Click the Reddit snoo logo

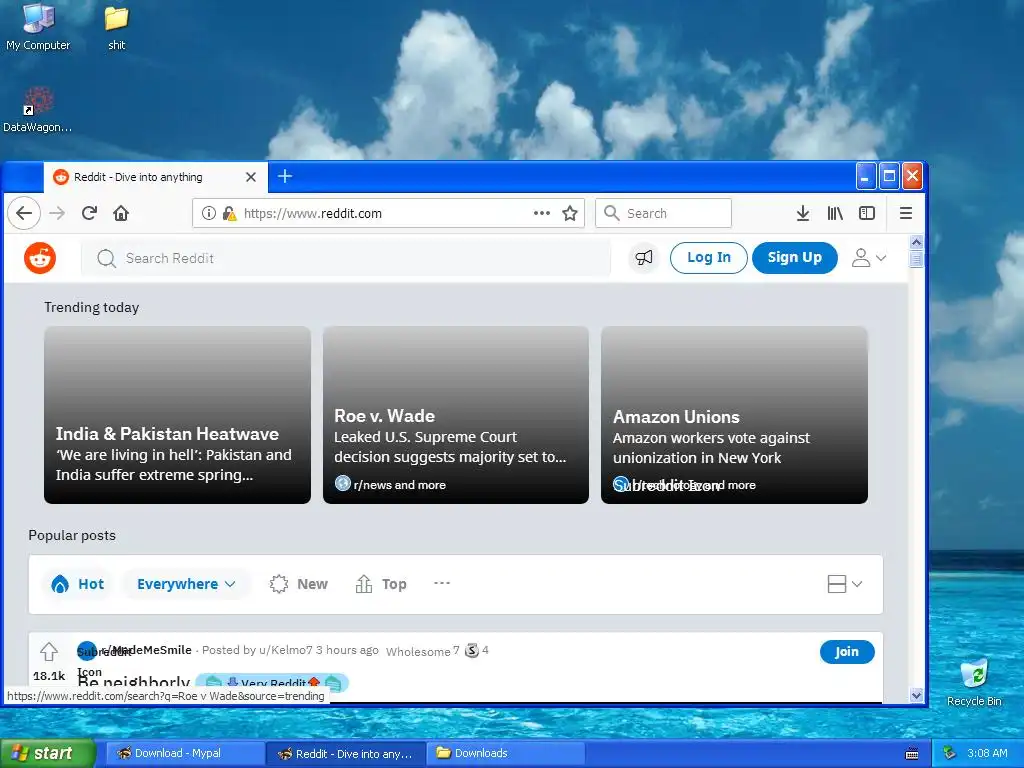(40, 258)
